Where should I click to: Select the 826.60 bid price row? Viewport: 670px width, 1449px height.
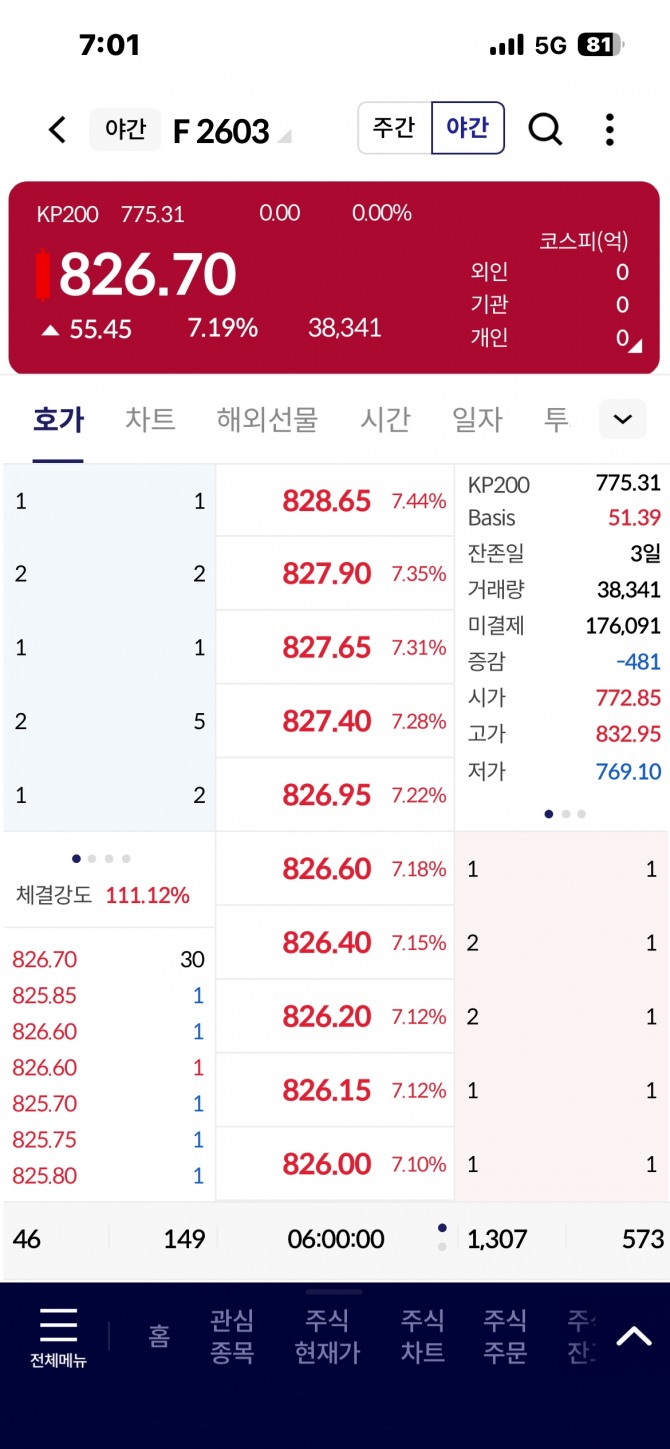pyautogui.click(x=335, y=869)
